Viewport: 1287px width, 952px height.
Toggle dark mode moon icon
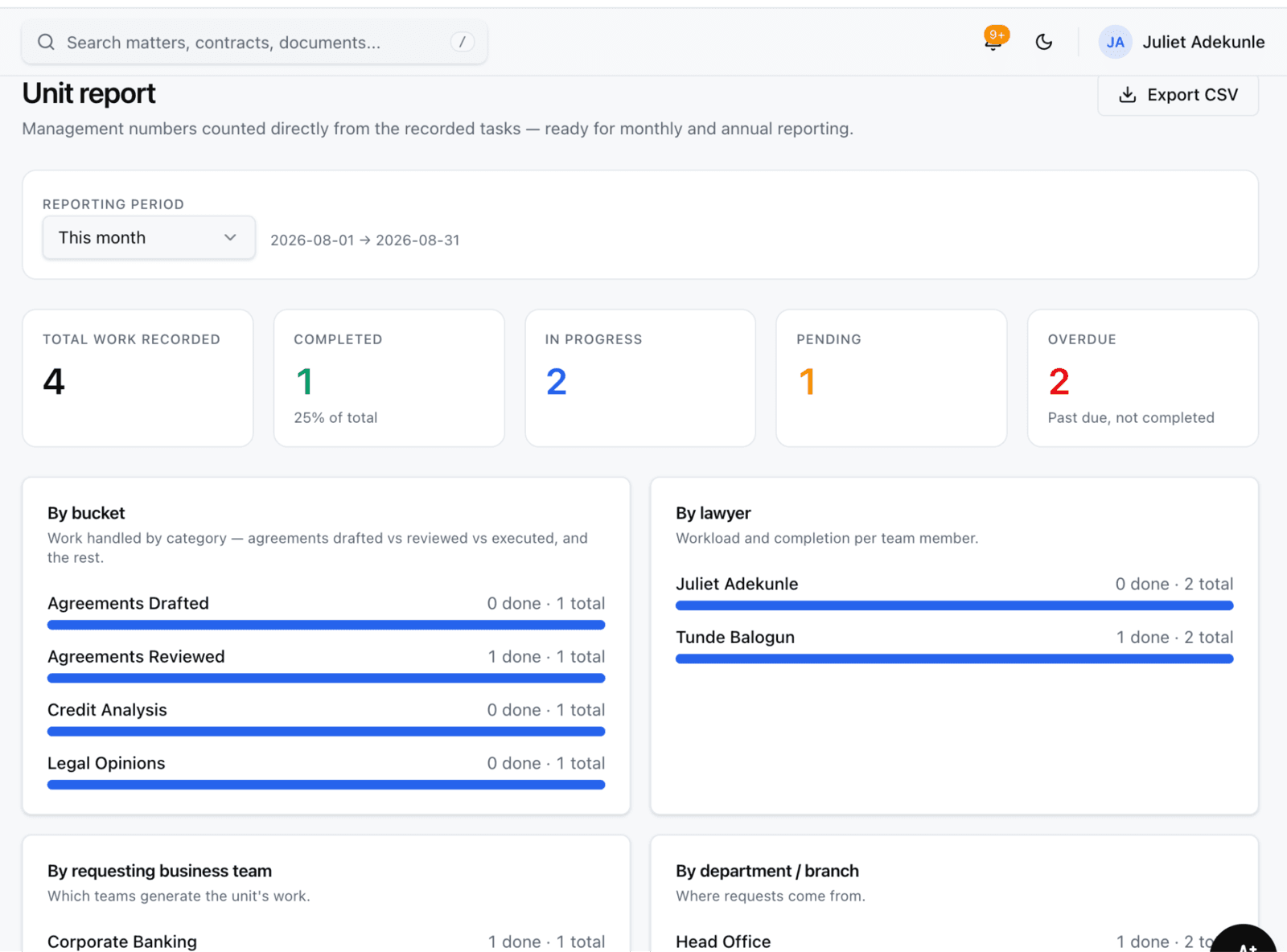(x=1043, y=42)
